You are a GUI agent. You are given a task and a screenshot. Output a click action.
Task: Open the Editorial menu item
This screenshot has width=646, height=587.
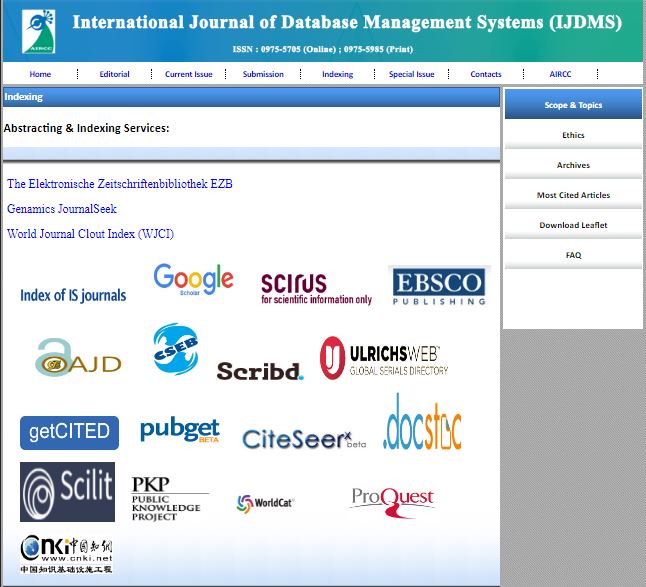point(114,74)
